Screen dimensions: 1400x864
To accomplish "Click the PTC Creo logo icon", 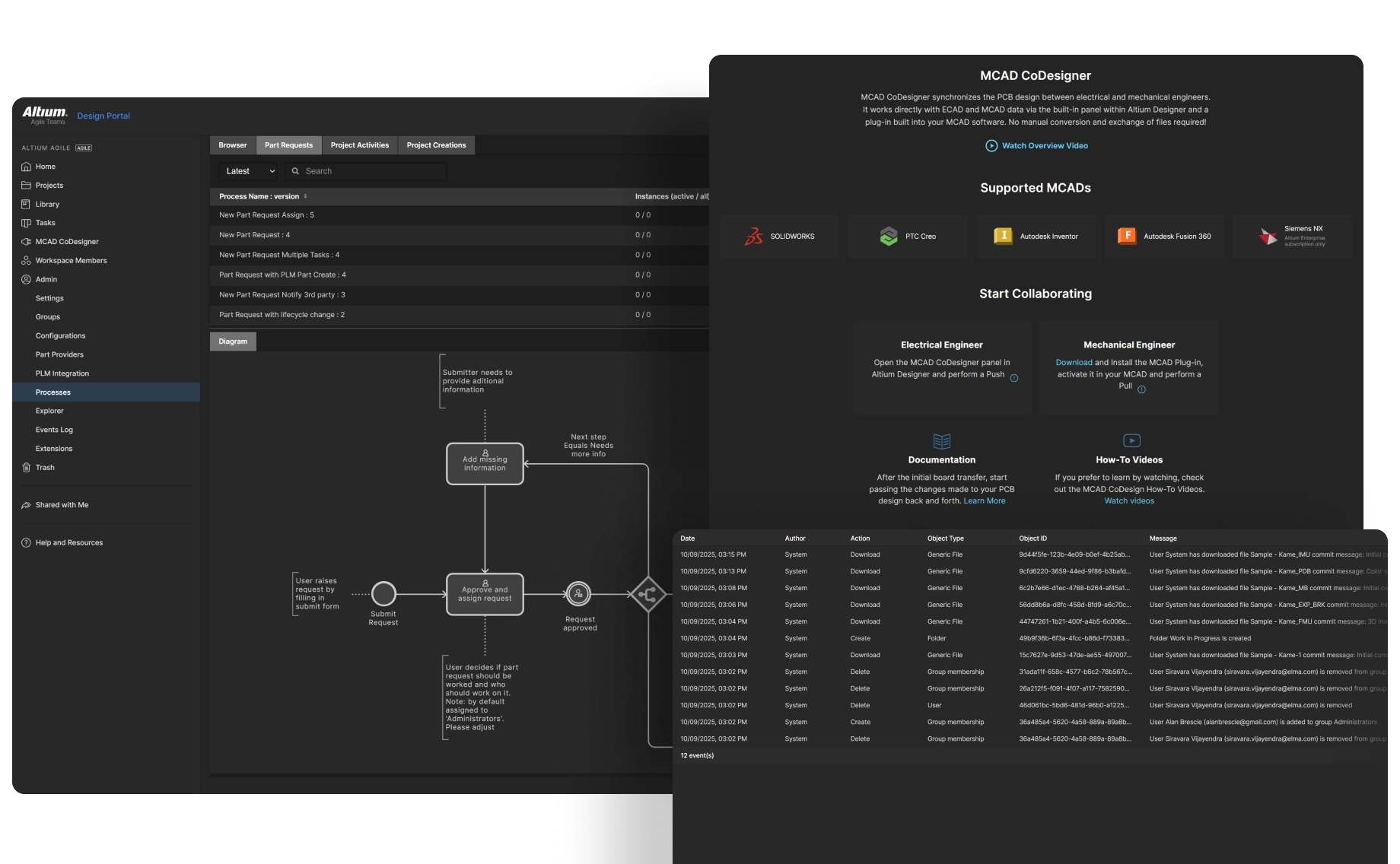I will point(889,237).
